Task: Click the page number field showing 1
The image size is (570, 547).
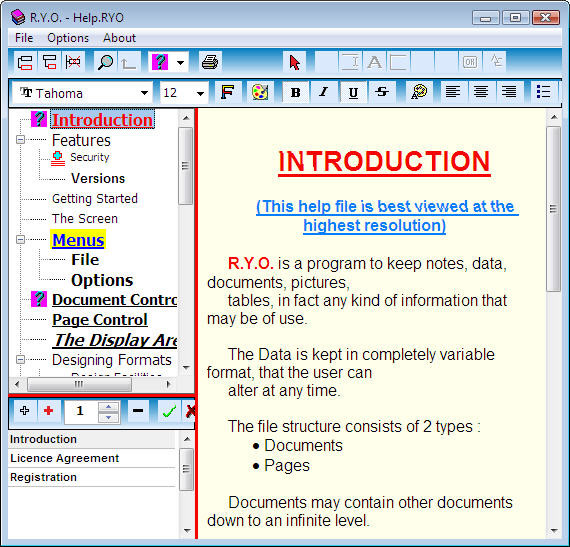Action: click(81, 412)
